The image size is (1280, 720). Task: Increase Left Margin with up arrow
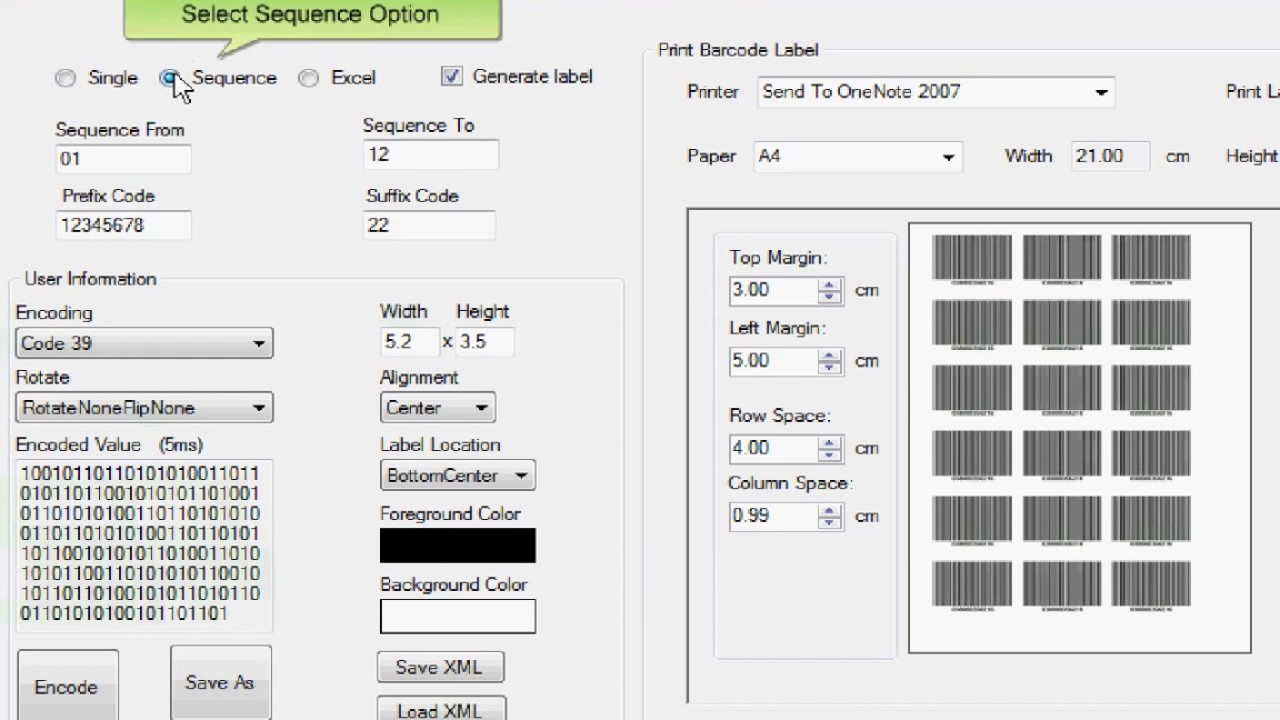tap(829, 354)
